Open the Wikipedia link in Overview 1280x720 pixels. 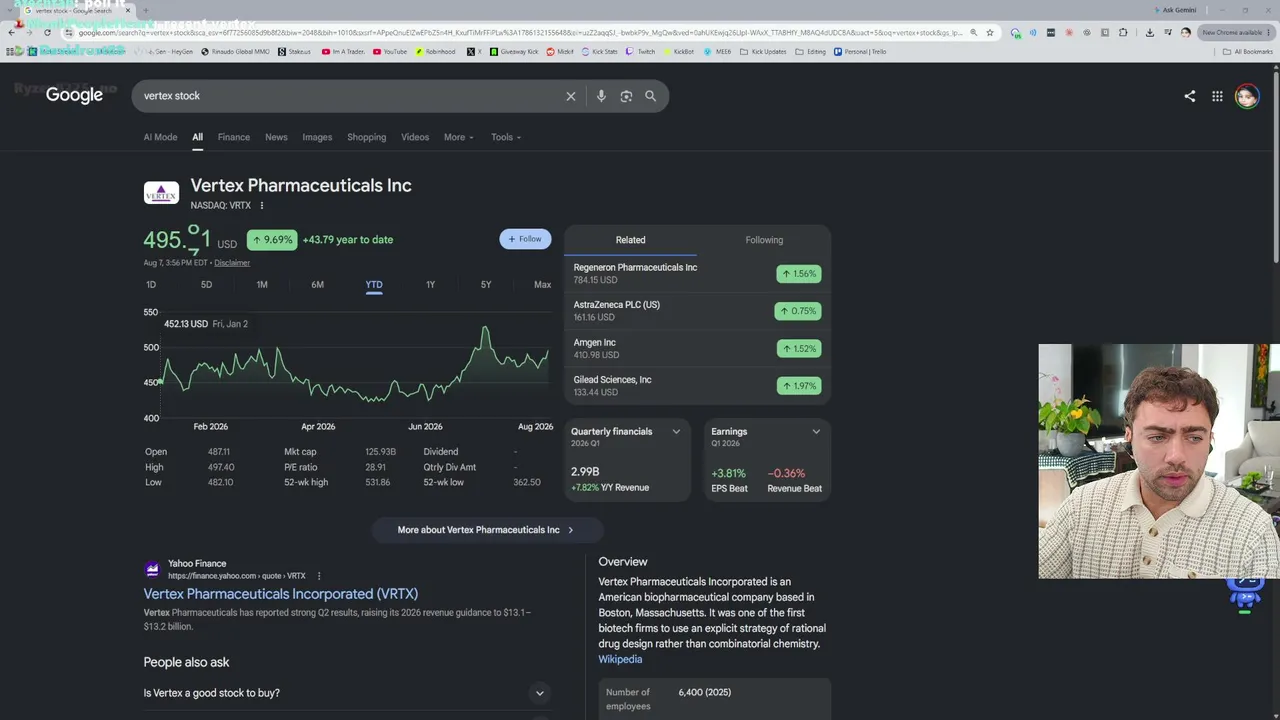620,660
